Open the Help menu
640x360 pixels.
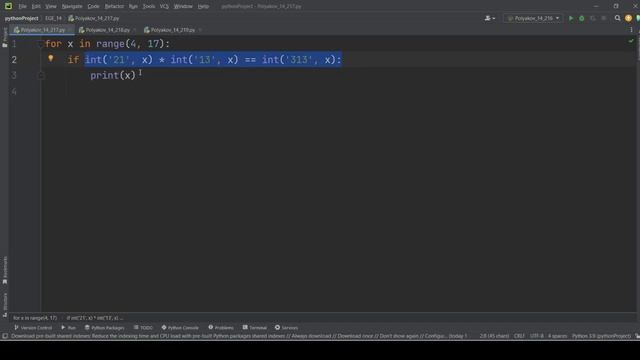203,7
